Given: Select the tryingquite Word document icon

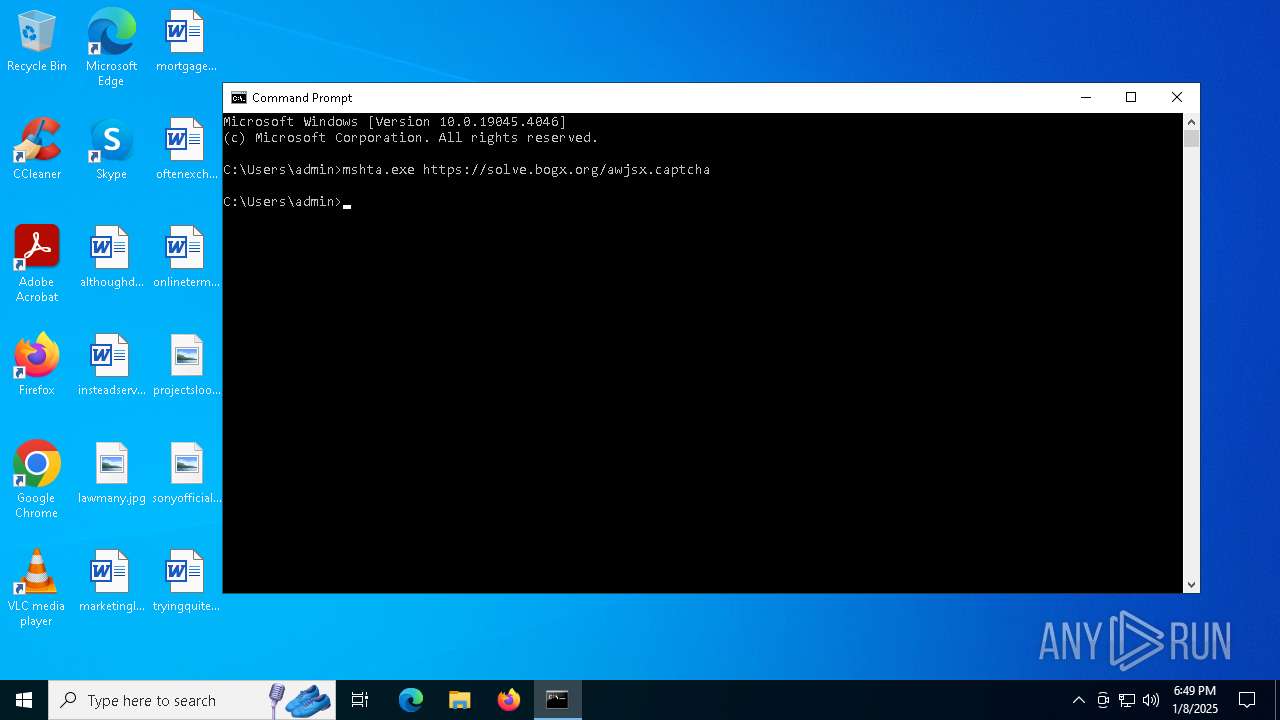Looking at the screenshot, I should (x=186, y=581).
